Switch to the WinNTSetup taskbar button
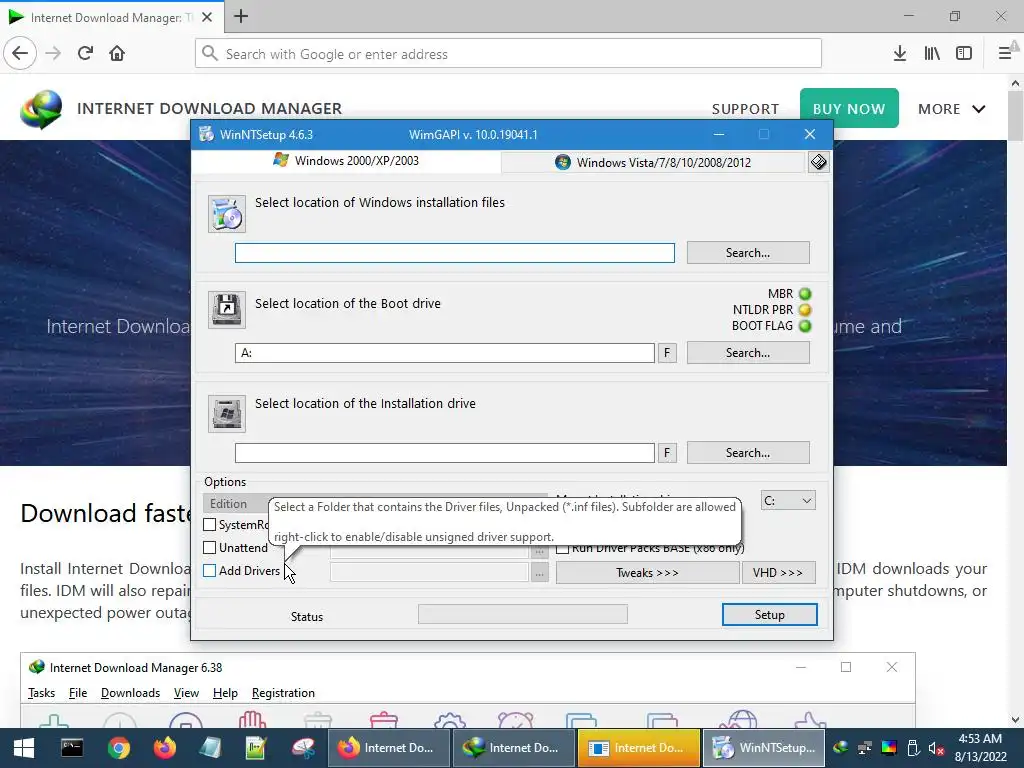The image size is (1024, 768). 763,748
